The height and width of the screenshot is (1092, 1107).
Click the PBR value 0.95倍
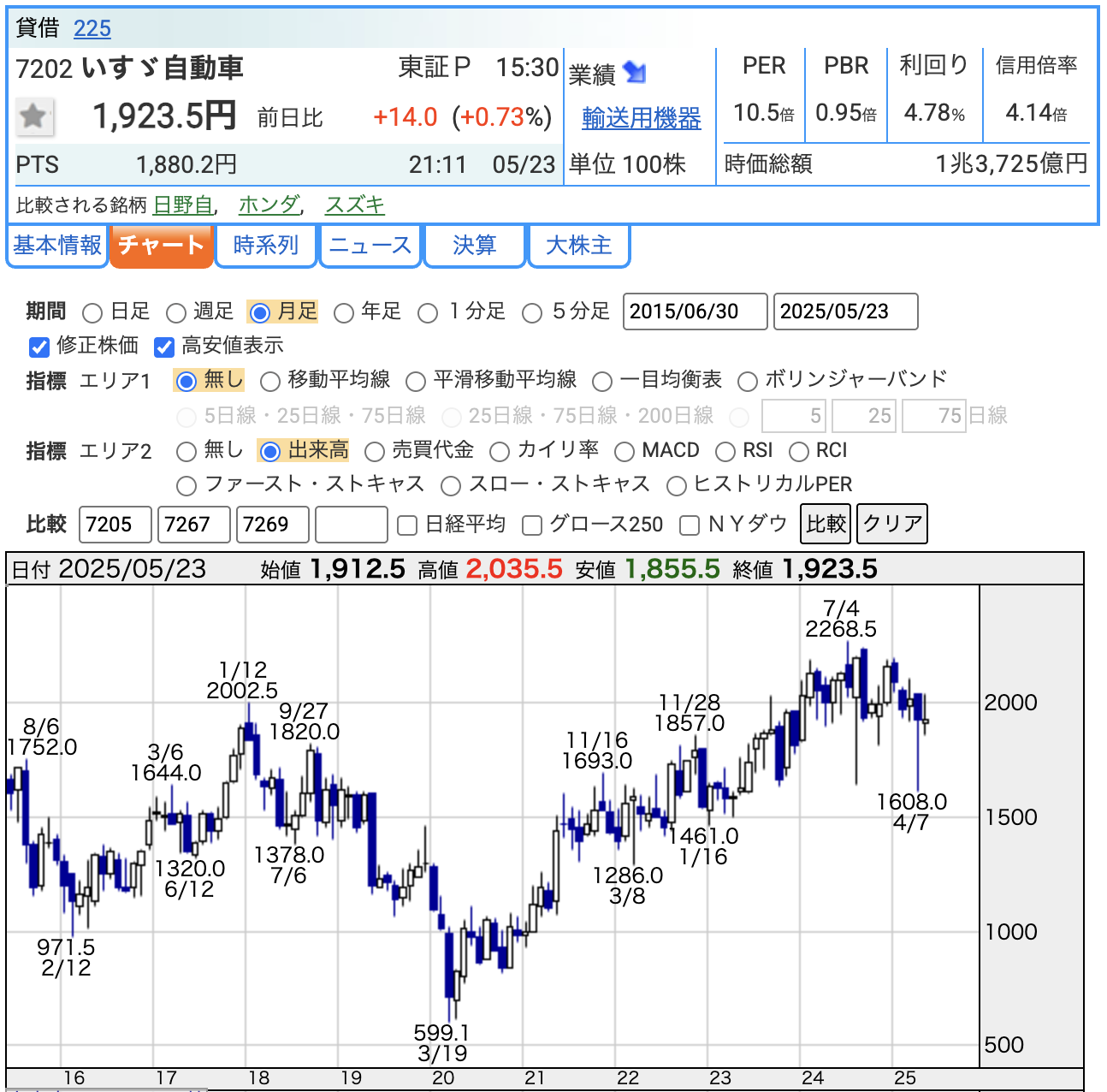pyautogui.click(x=846, y=113)
